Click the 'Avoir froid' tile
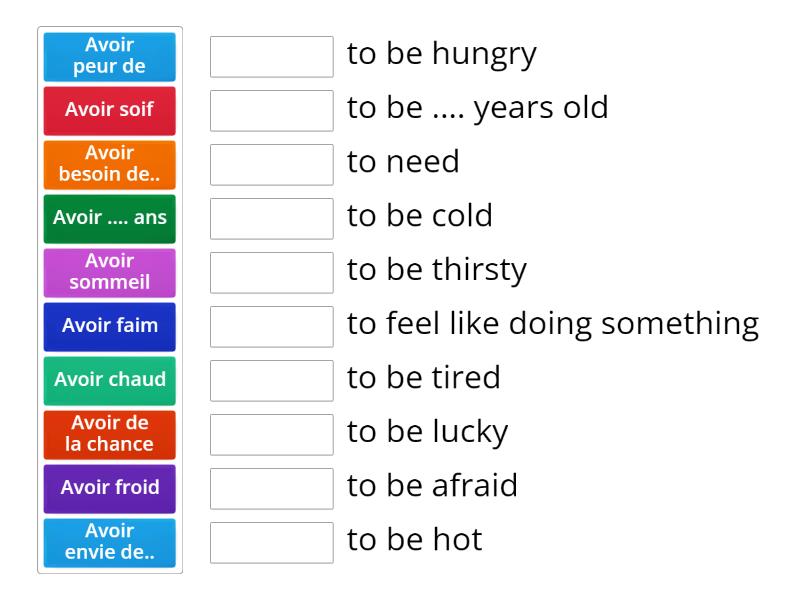Image resolution: width=800 pixels, height=600 pixels. [108, 488]
